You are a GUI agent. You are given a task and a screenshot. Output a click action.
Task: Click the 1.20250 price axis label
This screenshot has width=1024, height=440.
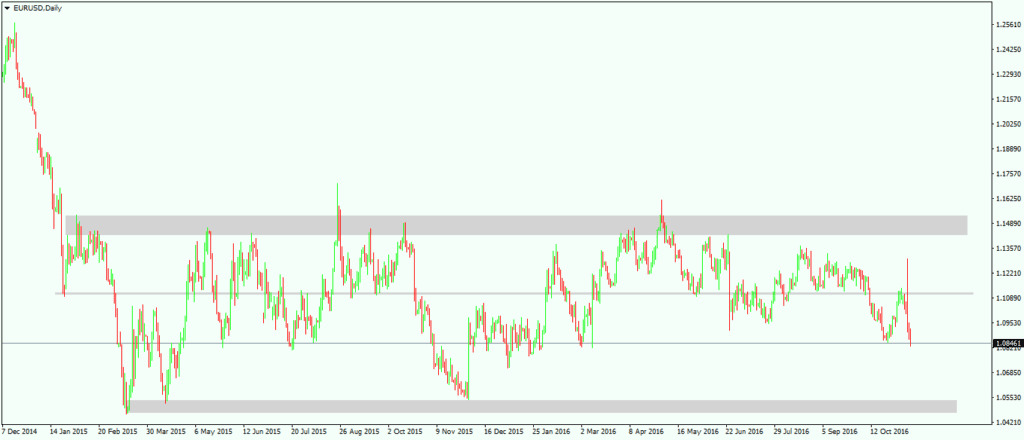pyautogui.click(x=1007, y=124)
